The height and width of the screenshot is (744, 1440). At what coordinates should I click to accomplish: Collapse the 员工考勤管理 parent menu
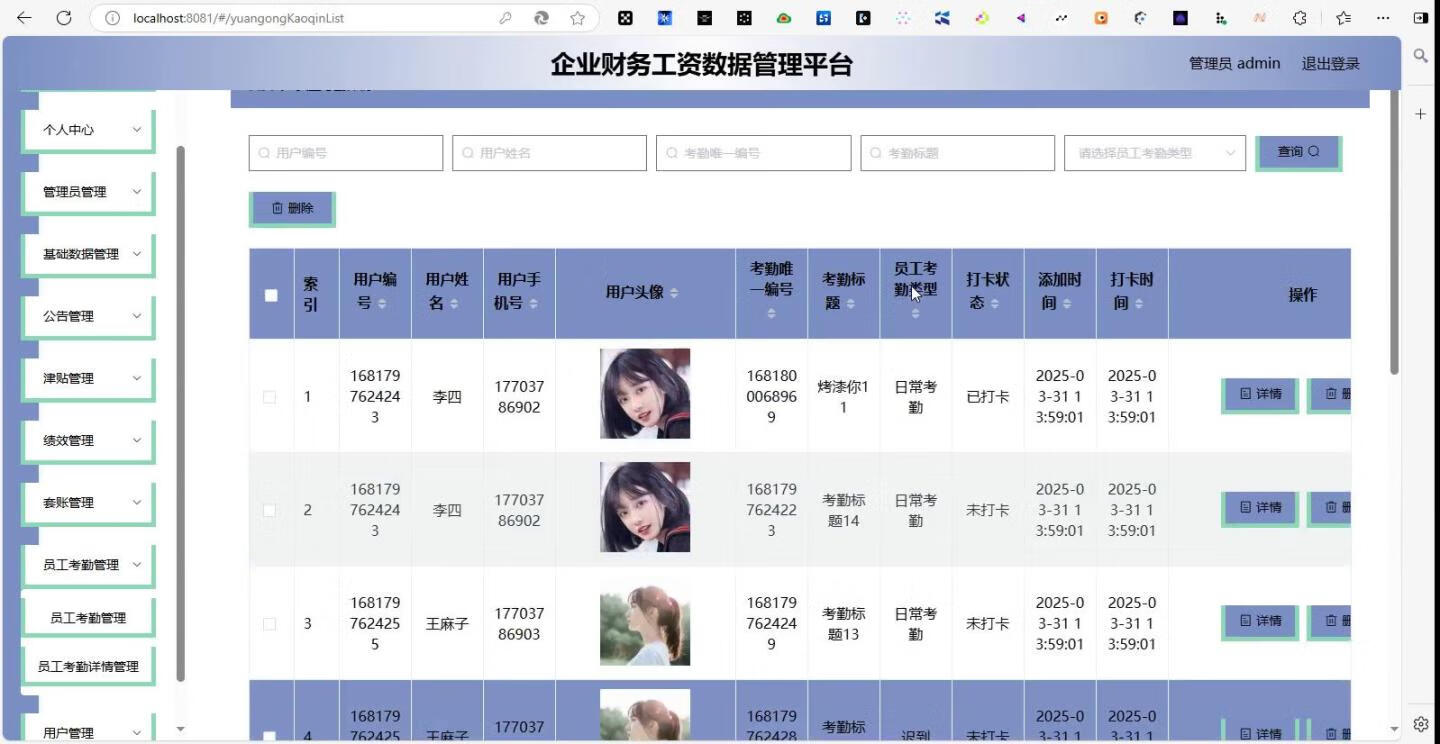click(88, 564)
